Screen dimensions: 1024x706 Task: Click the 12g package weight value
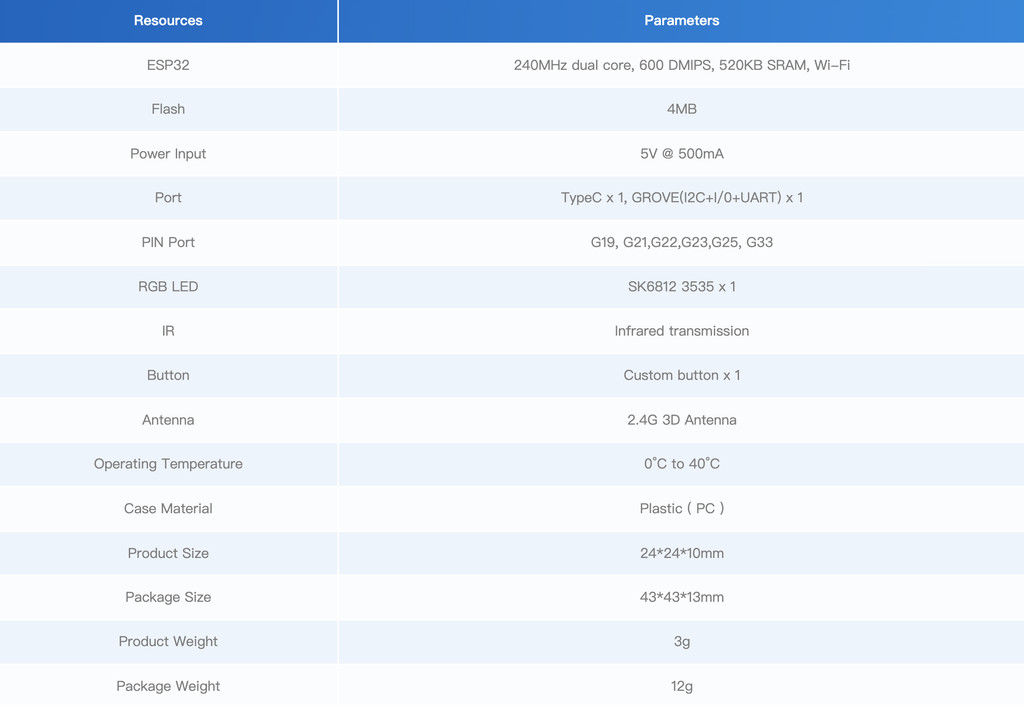pos(681,686)
